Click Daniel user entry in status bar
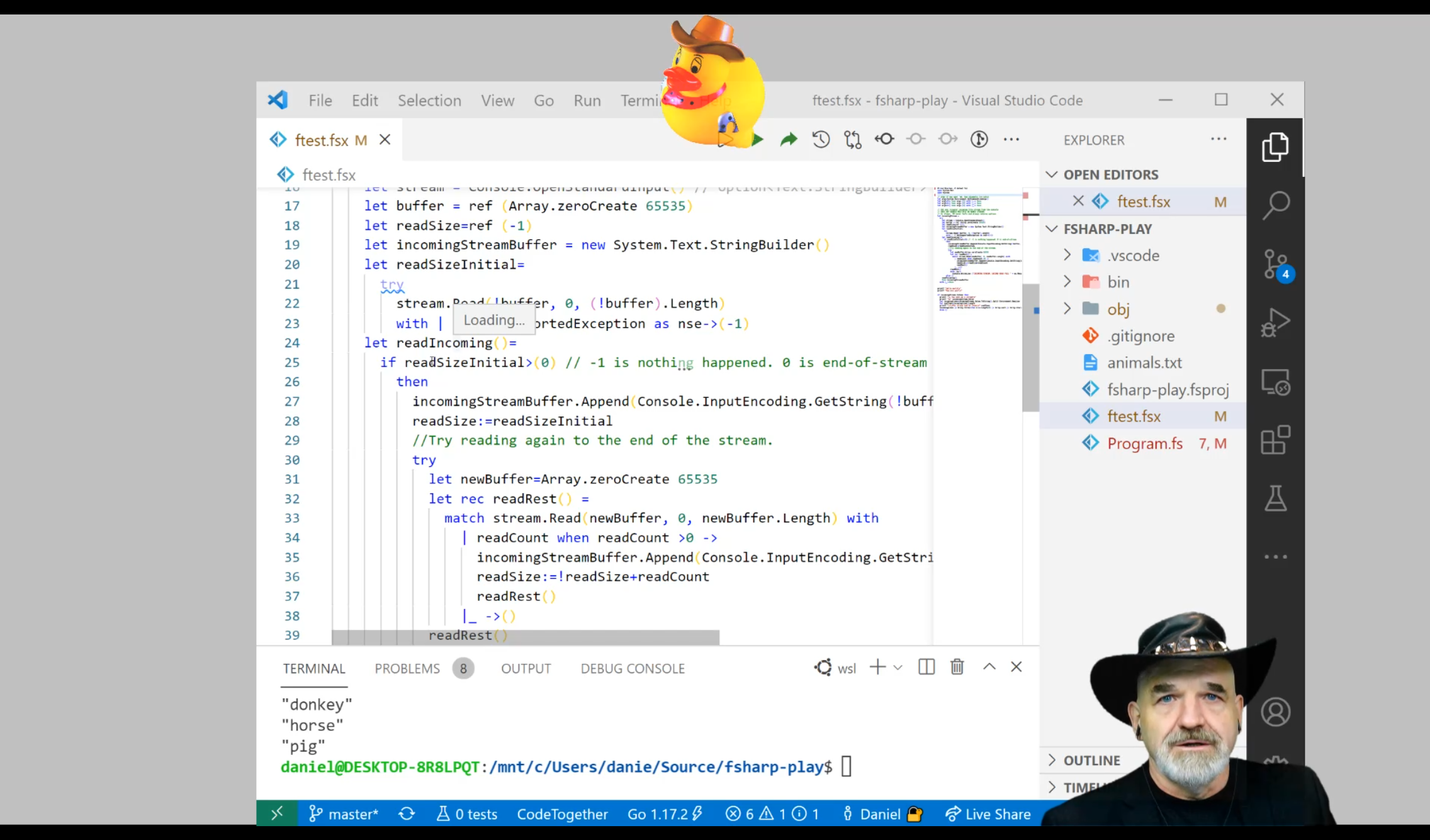The width and height of the screenshot is (1430, 840). pos(882,814)
